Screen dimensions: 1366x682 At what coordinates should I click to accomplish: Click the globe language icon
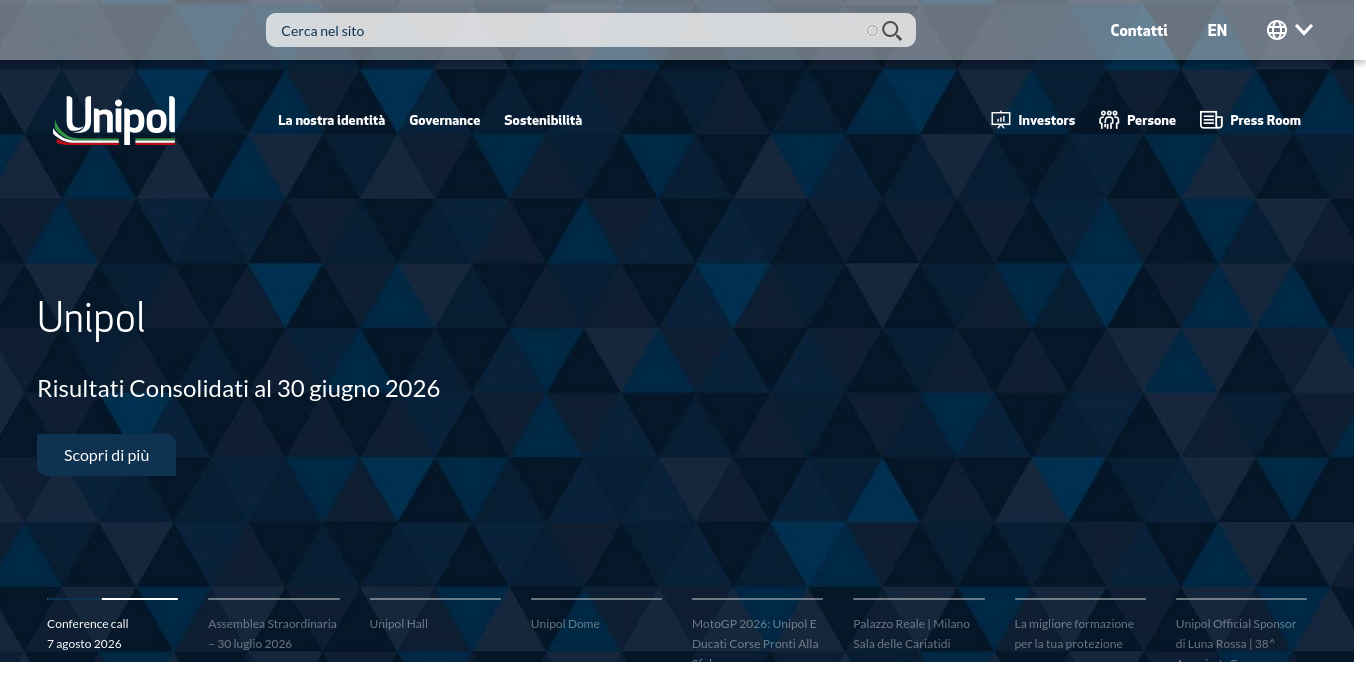coord(1277,30)
